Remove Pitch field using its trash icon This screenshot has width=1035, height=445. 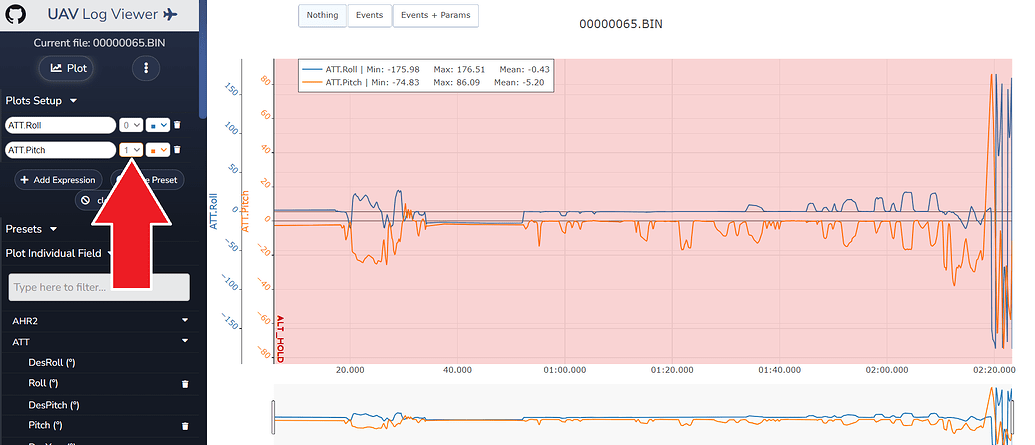tap(185, 425)
